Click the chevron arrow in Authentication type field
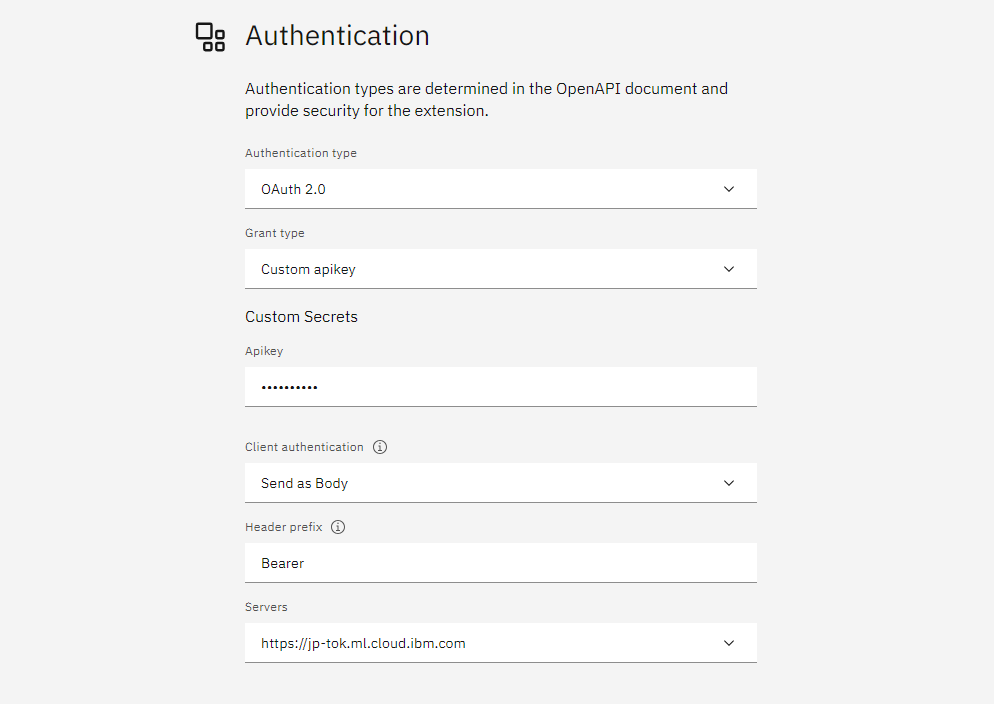Screen dimensions: 994x704 (729, 189)
